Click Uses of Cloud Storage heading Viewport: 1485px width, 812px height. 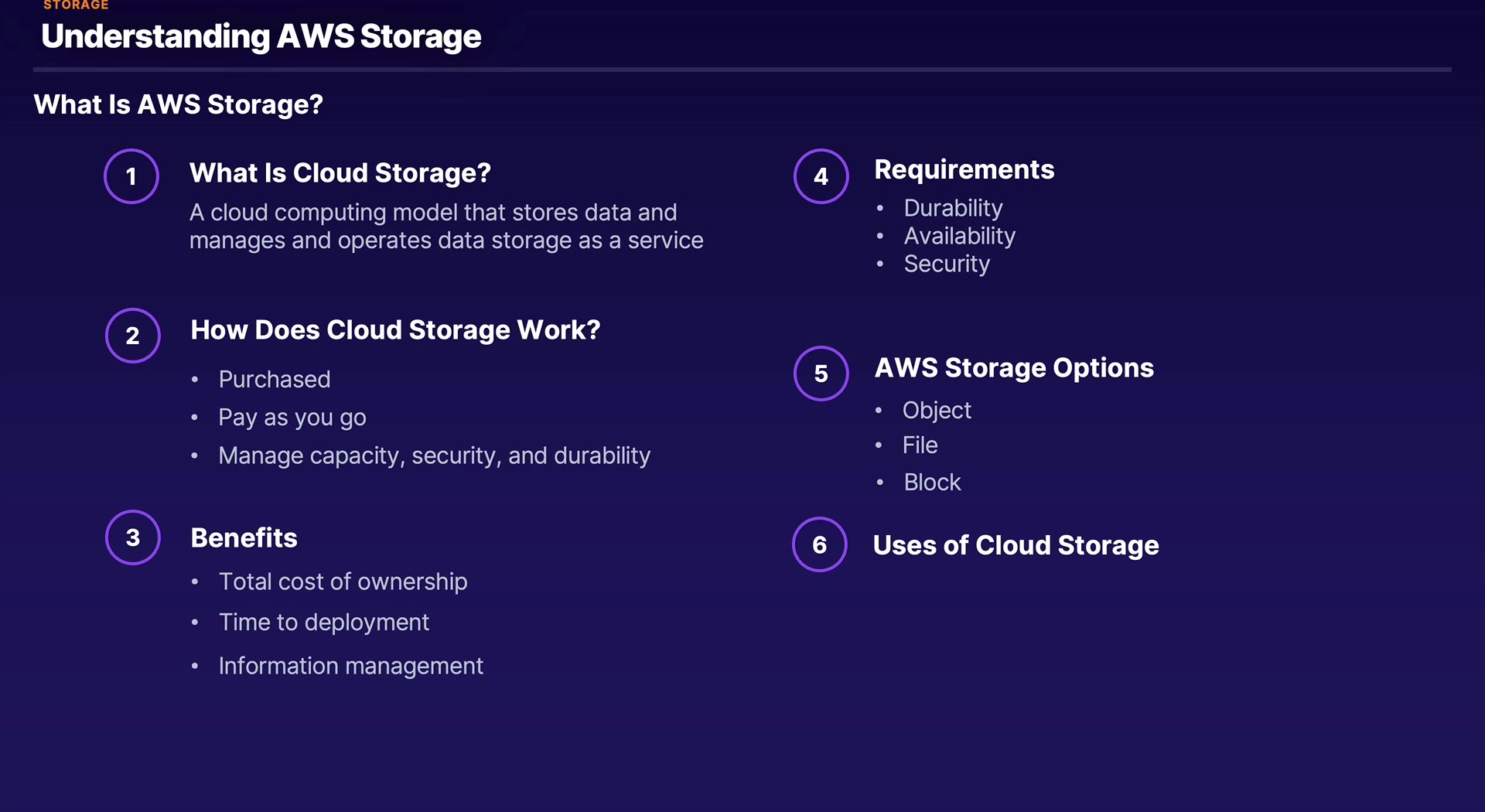(1016, 545)
